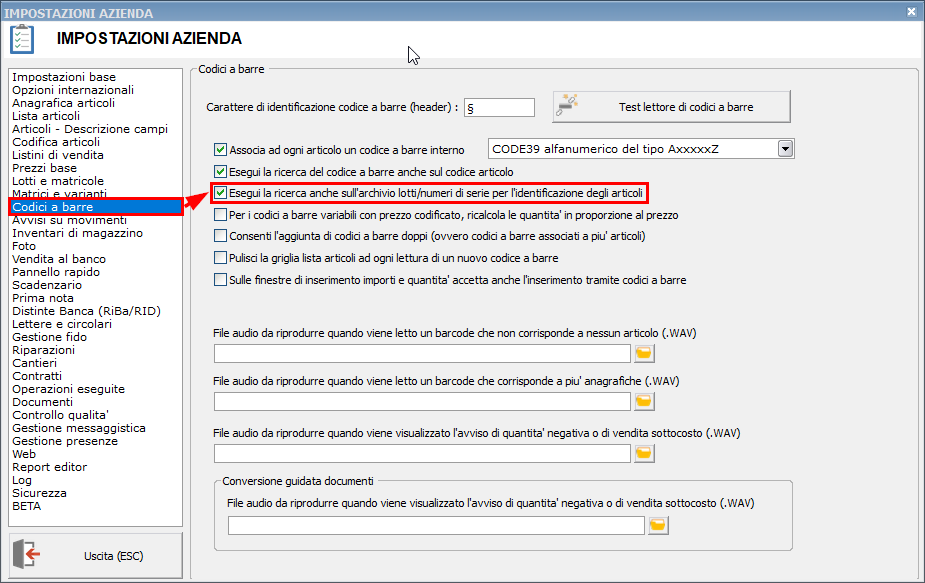925x583 pixels.
Task: Open the 'Prezzi base' settings
Action: 44,168
